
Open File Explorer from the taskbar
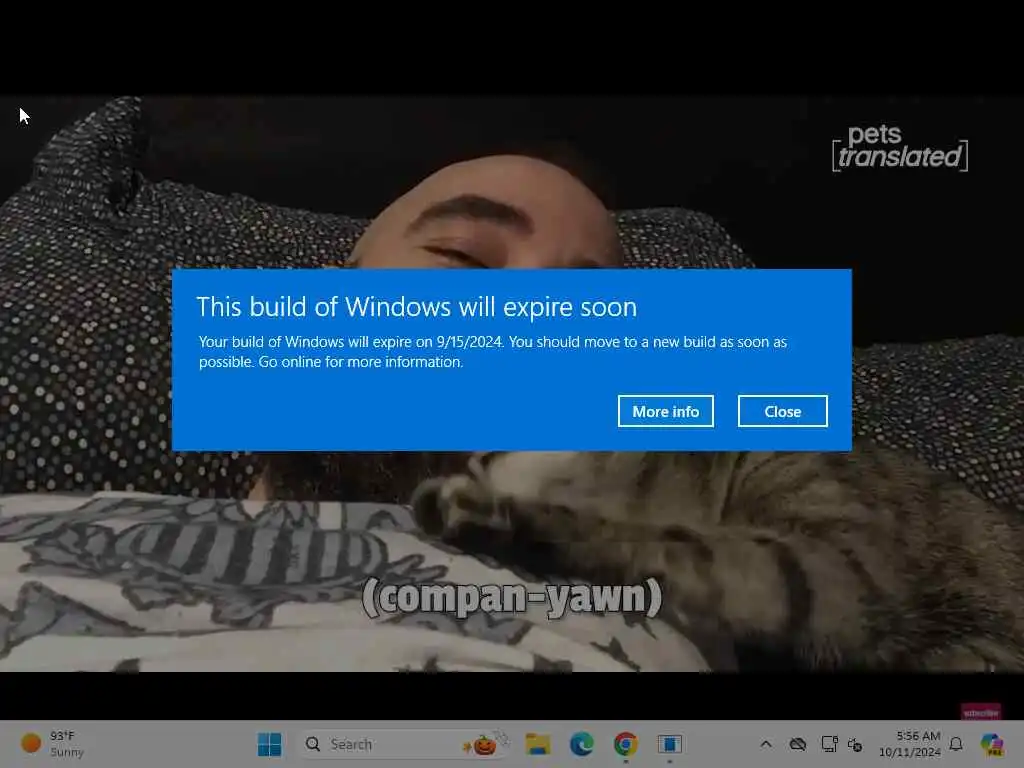coord(538,744)
